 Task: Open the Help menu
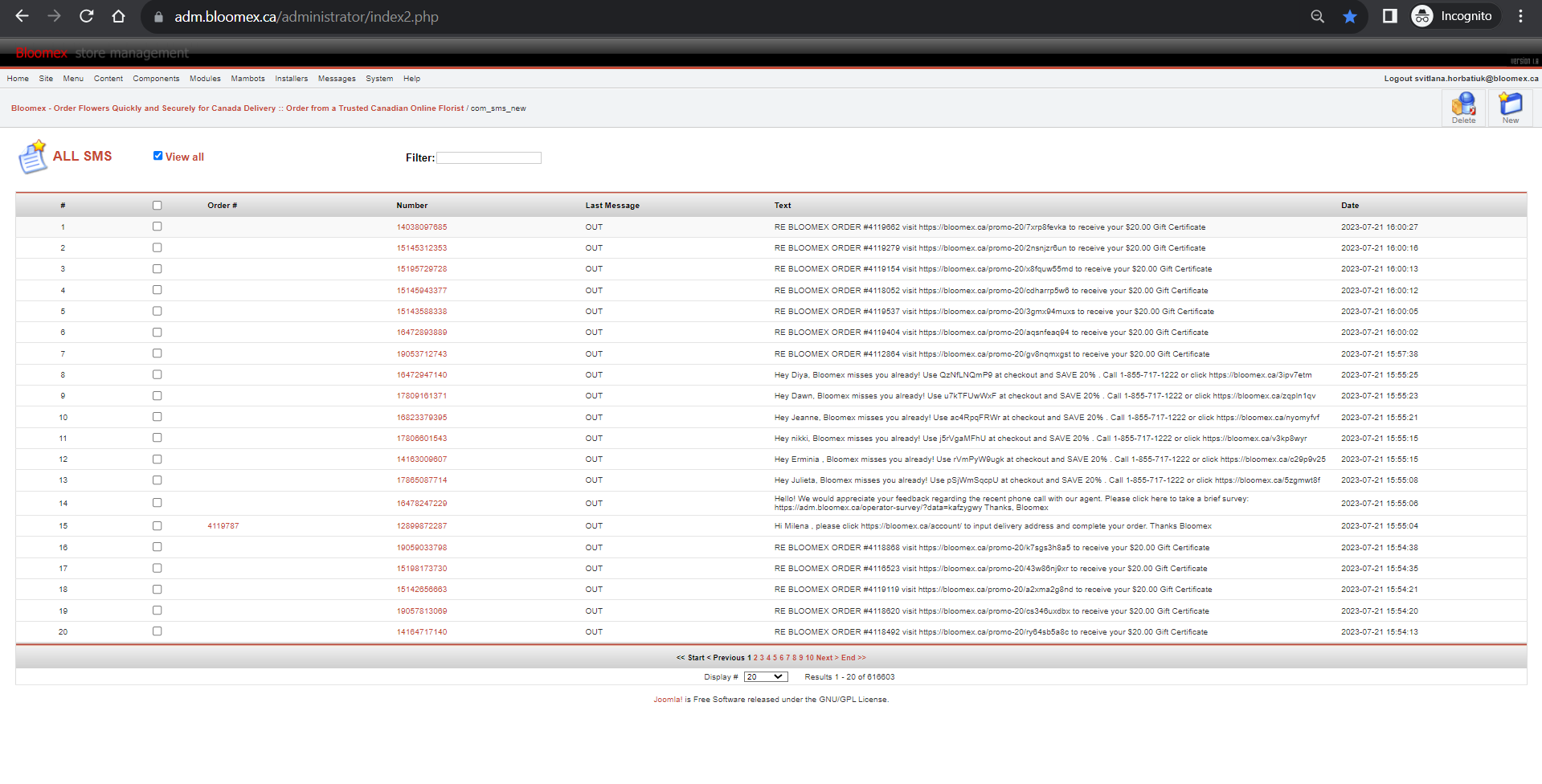tap(411, 79)
